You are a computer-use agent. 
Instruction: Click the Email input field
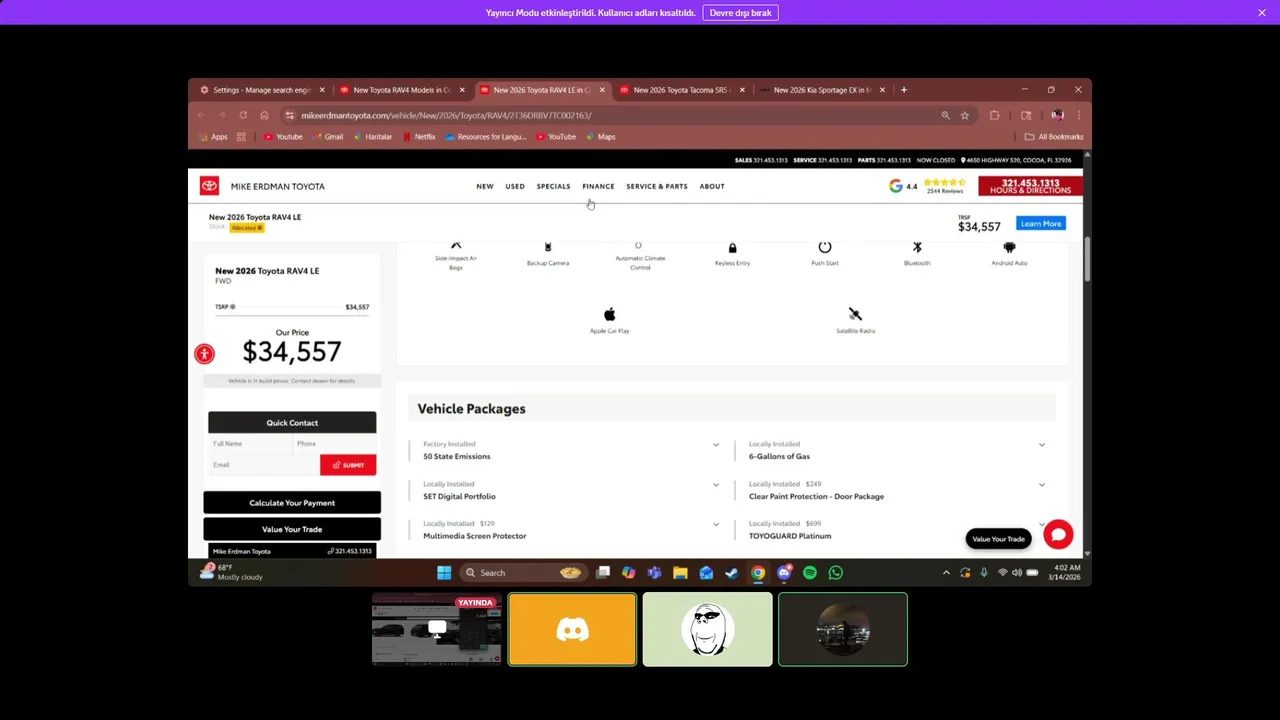[x=264, y=465]
